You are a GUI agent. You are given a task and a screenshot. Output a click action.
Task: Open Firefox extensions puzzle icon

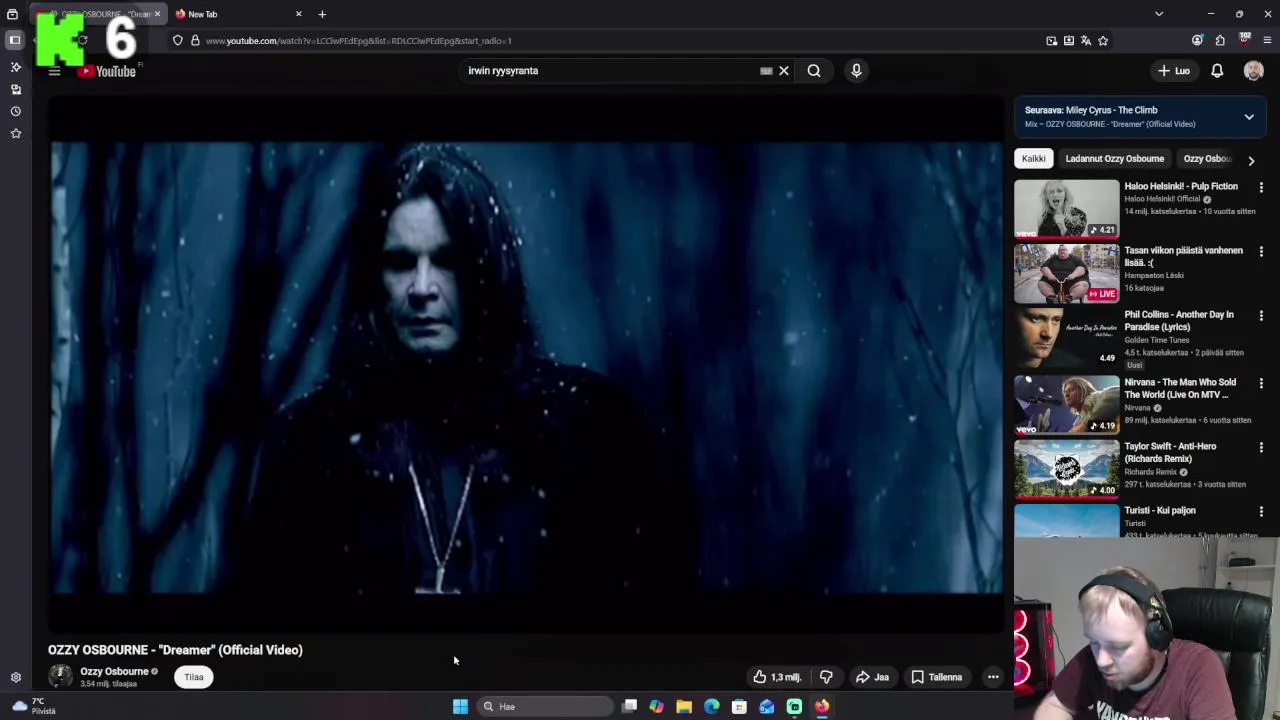click(x=1220, y=41)
